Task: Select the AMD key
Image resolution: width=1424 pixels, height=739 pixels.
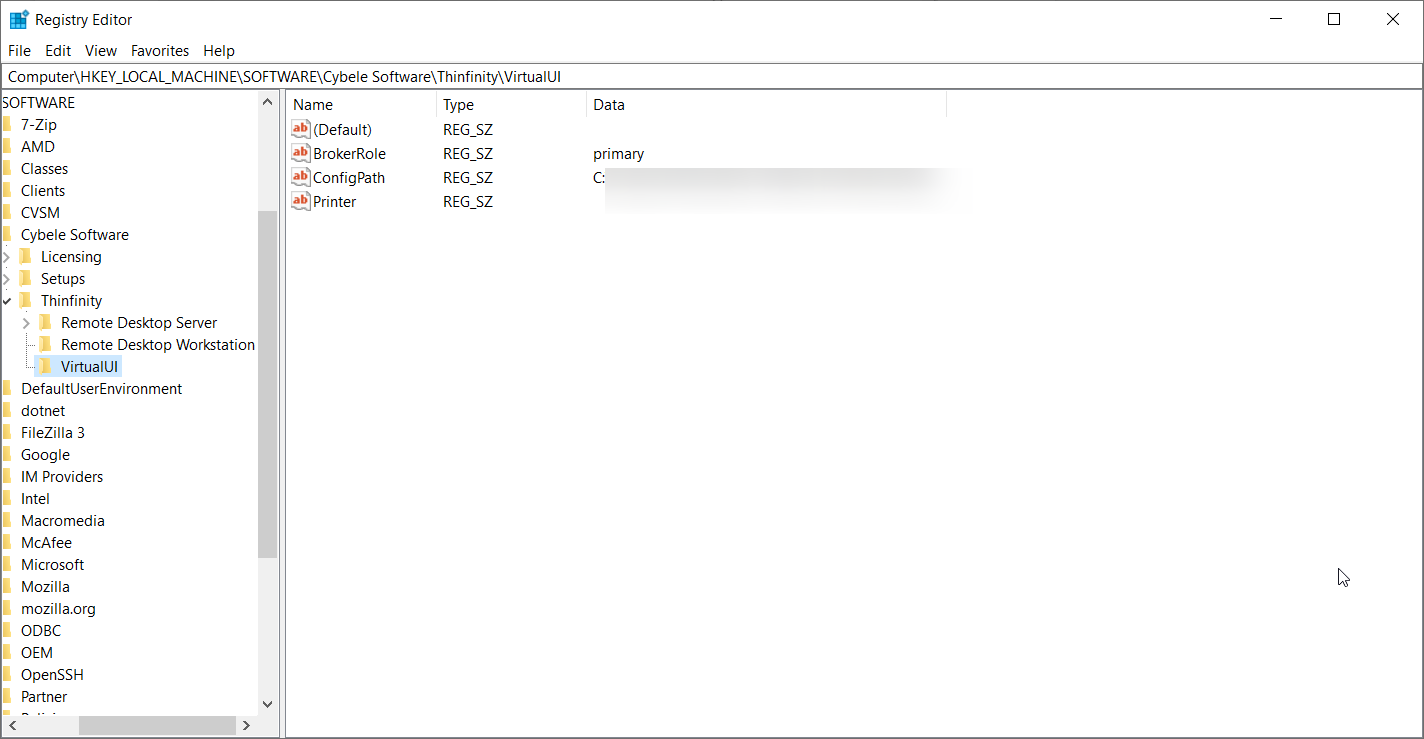Action: pyautogui.click(x=38, y=146)
